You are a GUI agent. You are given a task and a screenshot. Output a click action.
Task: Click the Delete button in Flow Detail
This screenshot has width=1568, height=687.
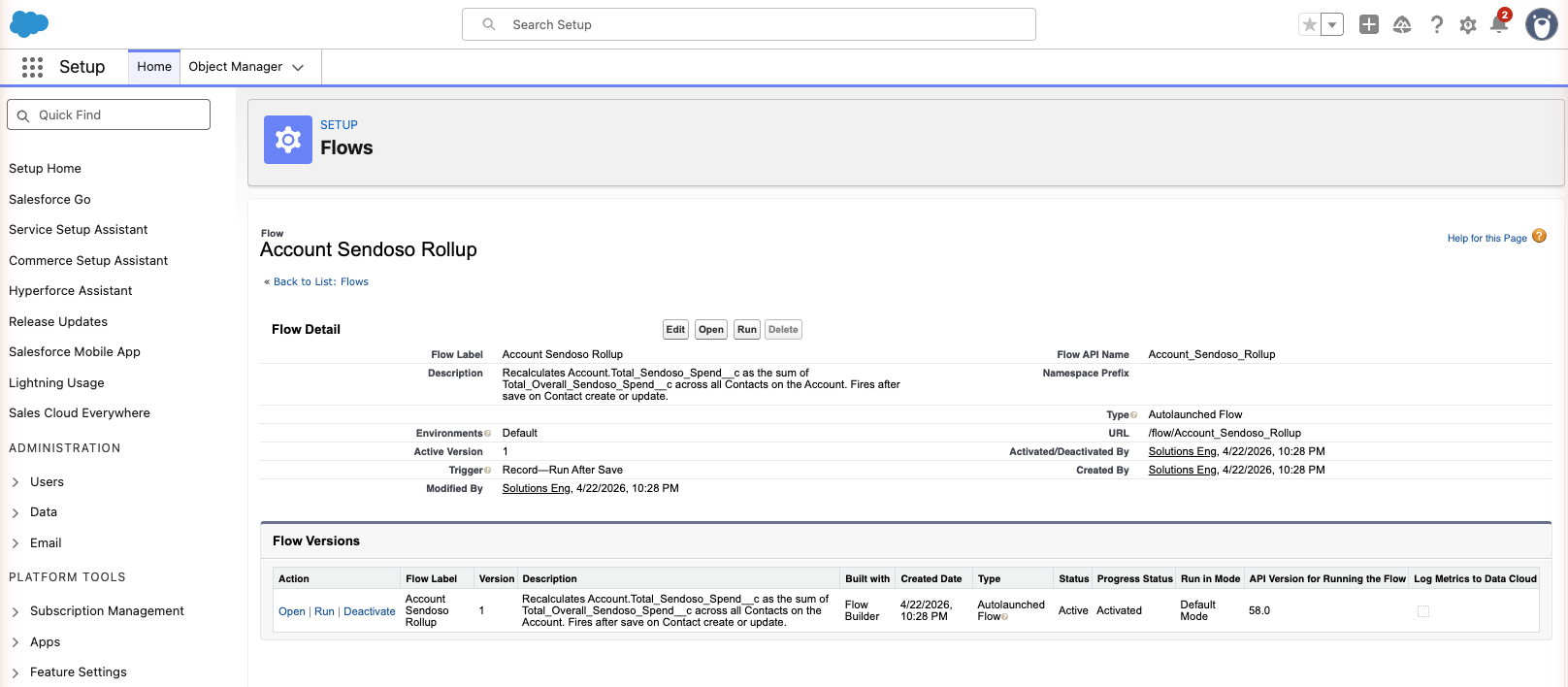coord(783,330)
